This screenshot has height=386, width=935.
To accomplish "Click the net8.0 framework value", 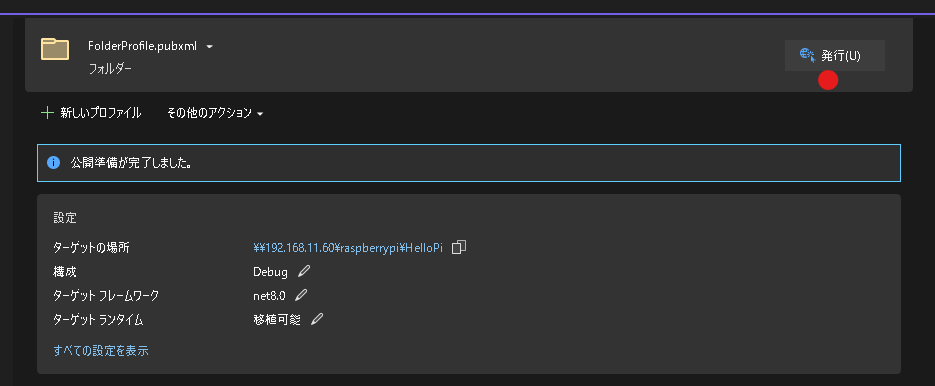I will [270, 295].
